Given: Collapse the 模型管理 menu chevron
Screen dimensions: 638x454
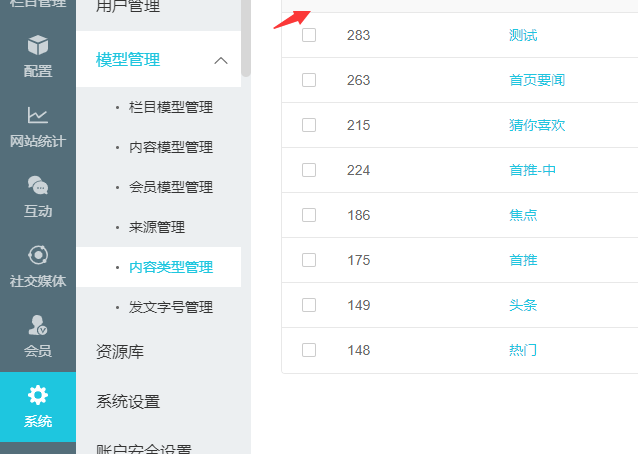Looking at the screenshot, I should pyautogui.click(x=221, y=60).
